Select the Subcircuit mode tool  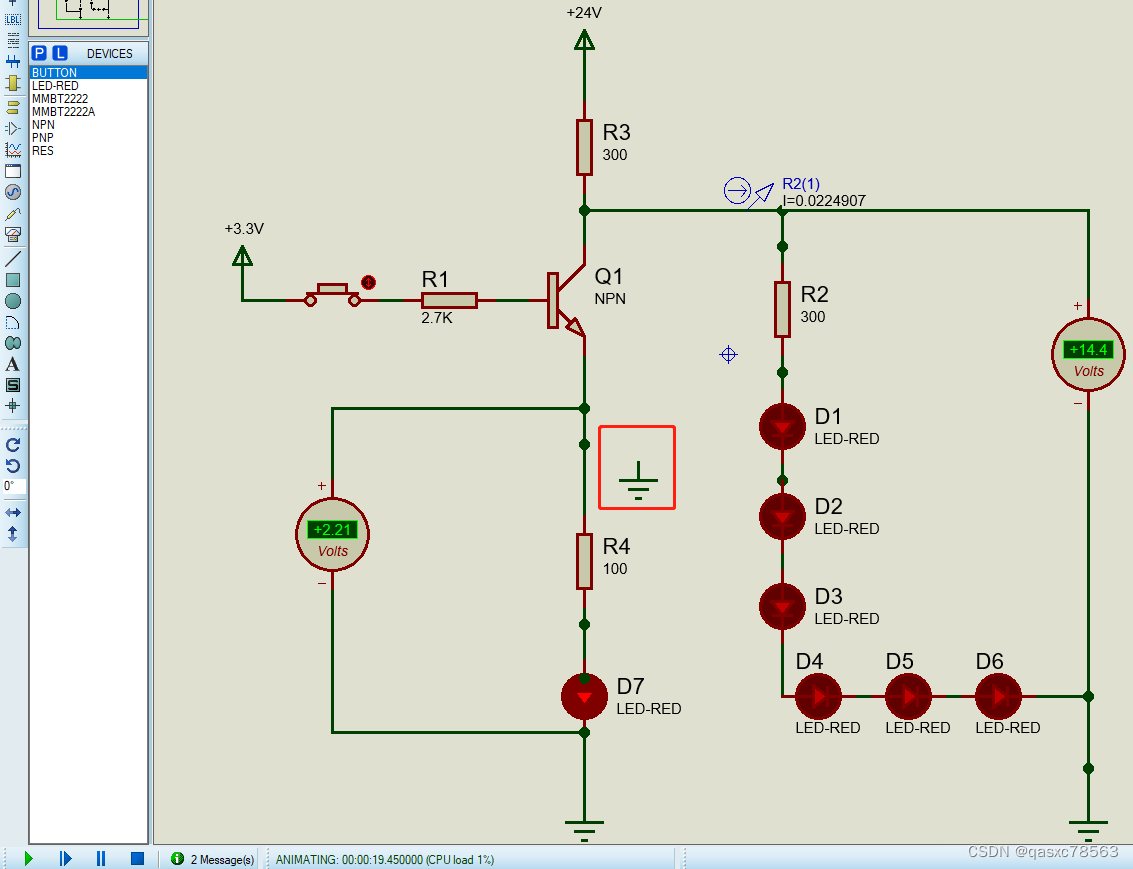[x=13, y=84]
